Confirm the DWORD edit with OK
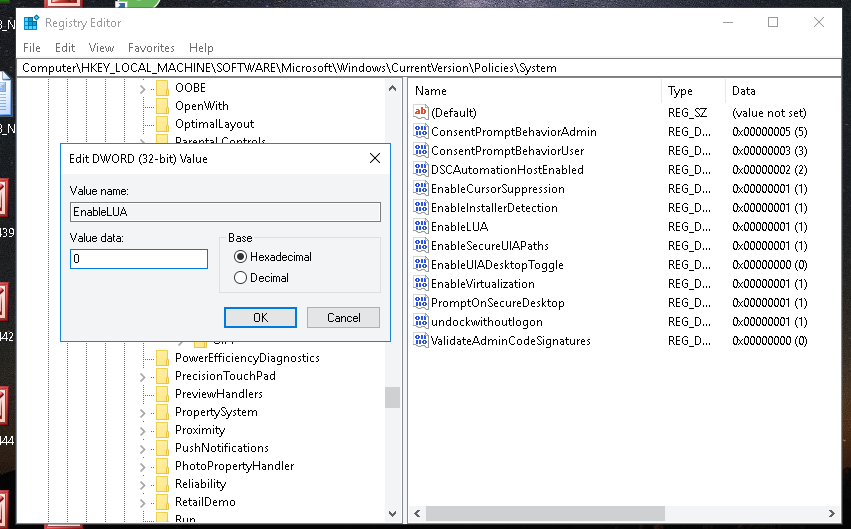 pyautogui.click(x=260, y=318)
